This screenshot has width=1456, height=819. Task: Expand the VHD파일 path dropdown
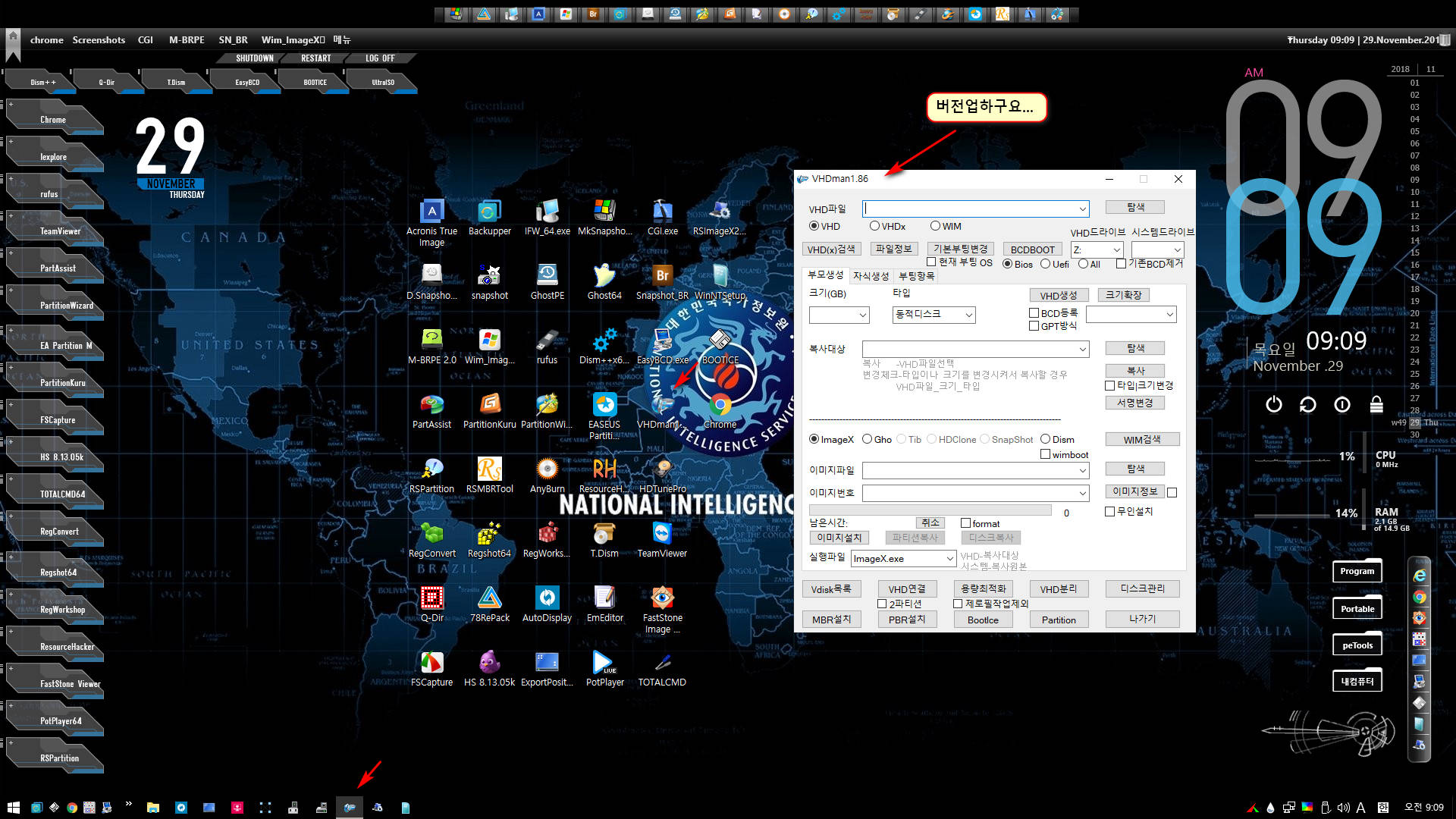point(1082,209)
